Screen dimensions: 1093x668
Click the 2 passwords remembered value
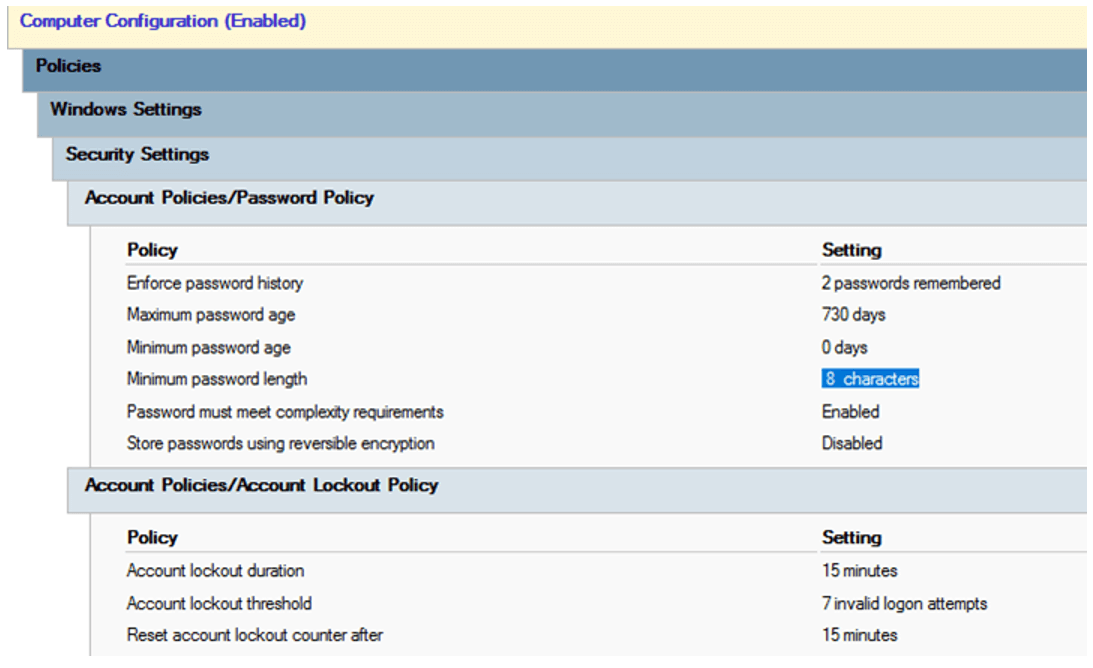910,283
